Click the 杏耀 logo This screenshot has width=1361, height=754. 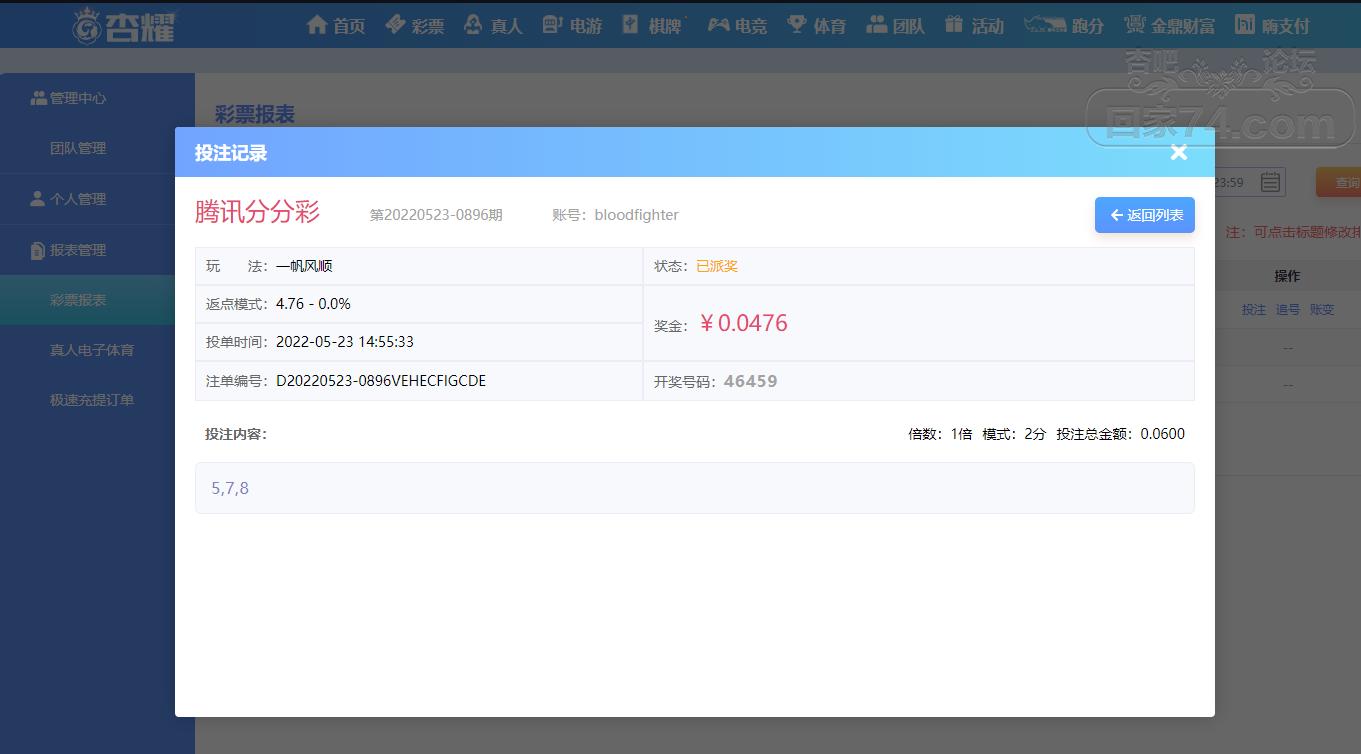click(124, 25)
